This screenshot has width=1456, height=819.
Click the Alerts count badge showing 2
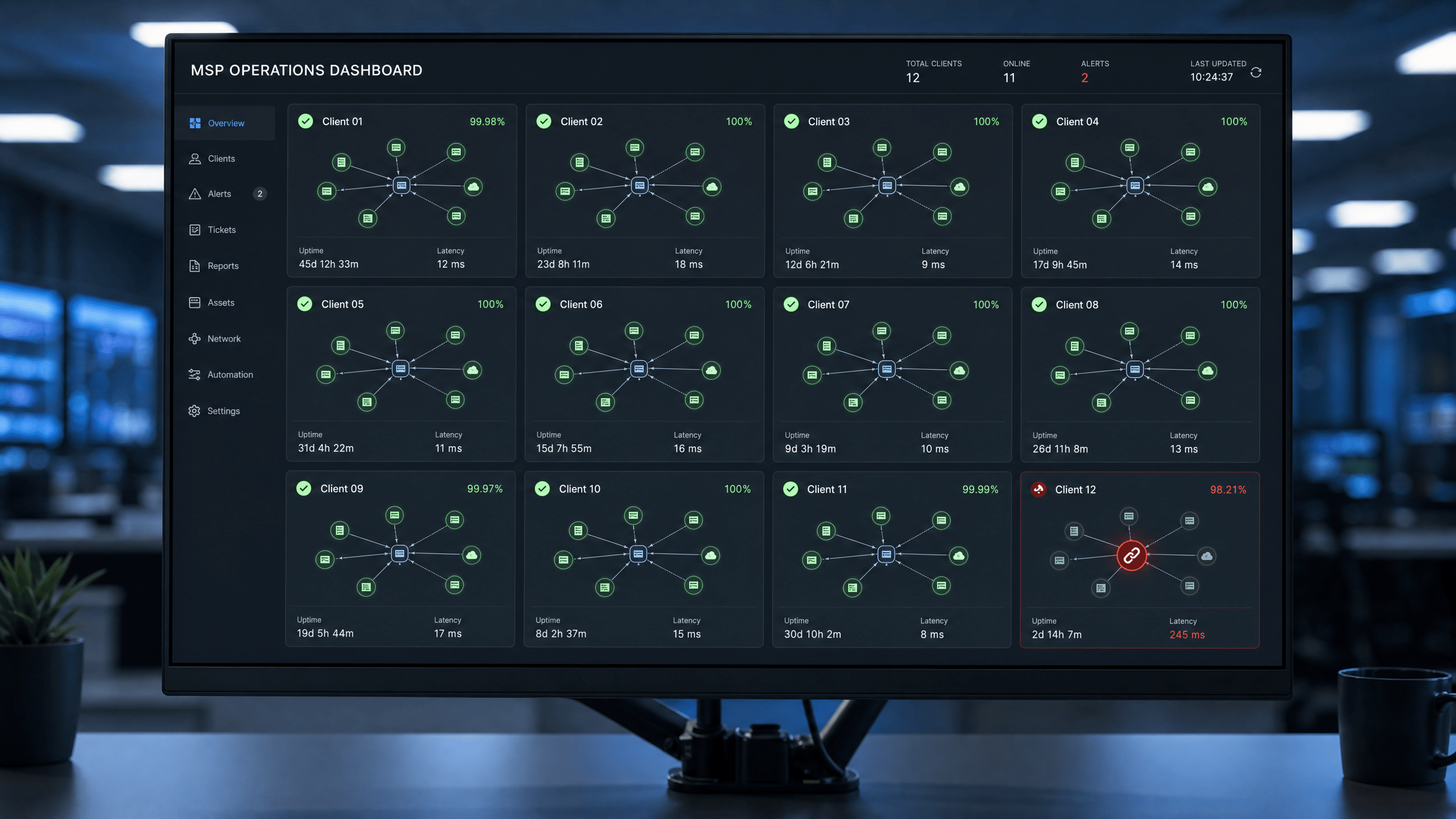tap(260, 194)
